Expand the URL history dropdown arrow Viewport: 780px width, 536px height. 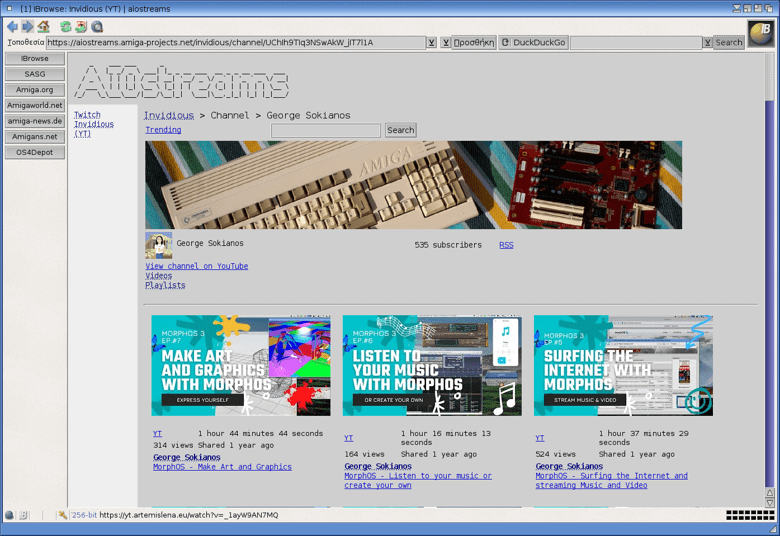tap(432, 43)
